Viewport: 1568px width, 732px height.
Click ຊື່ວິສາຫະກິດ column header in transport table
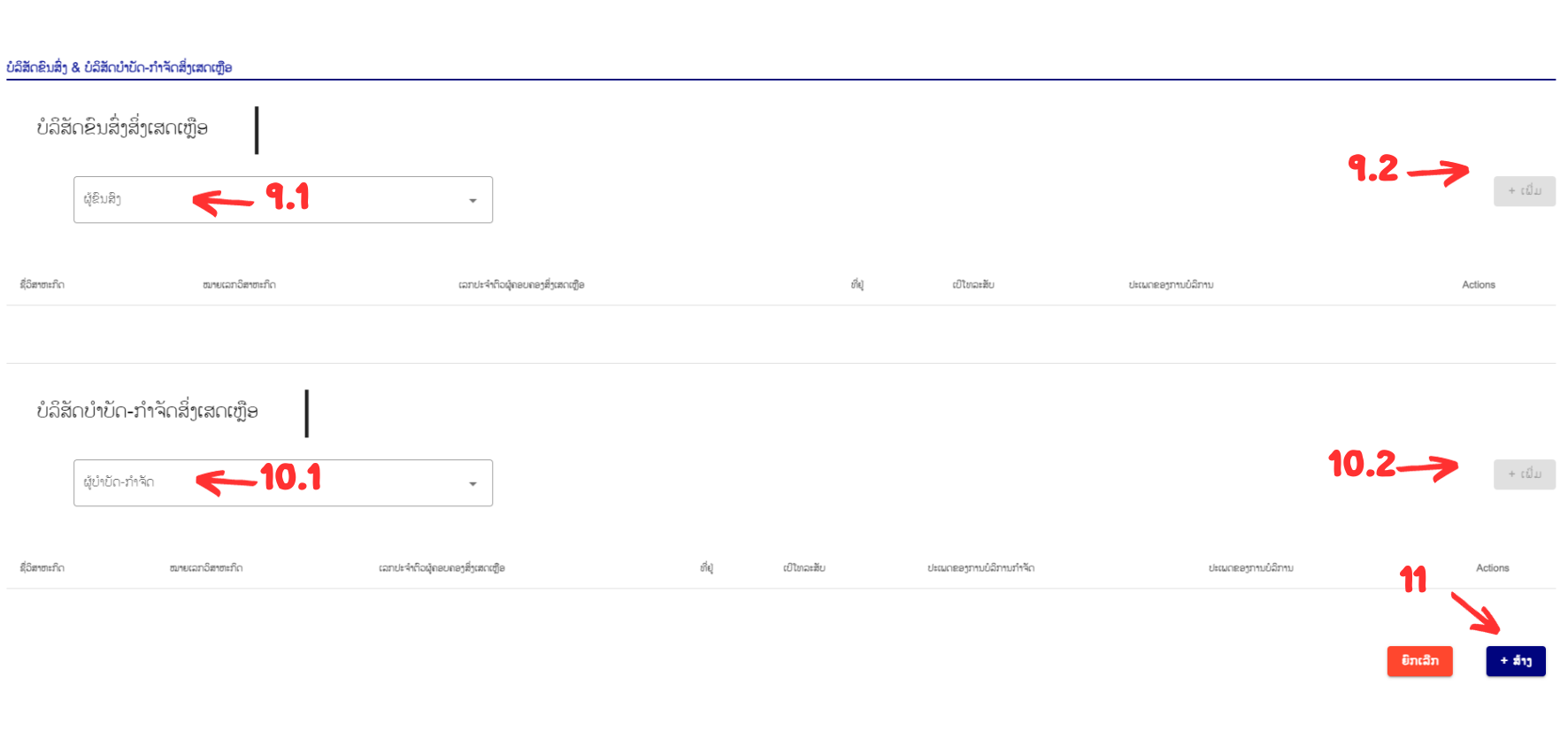tap(42, 285)
